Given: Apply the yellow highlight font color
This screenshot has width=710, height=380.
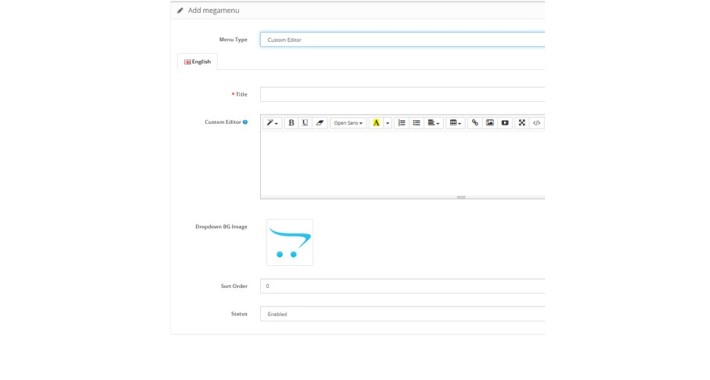Looking at the screenshot, I should (376, 123).
